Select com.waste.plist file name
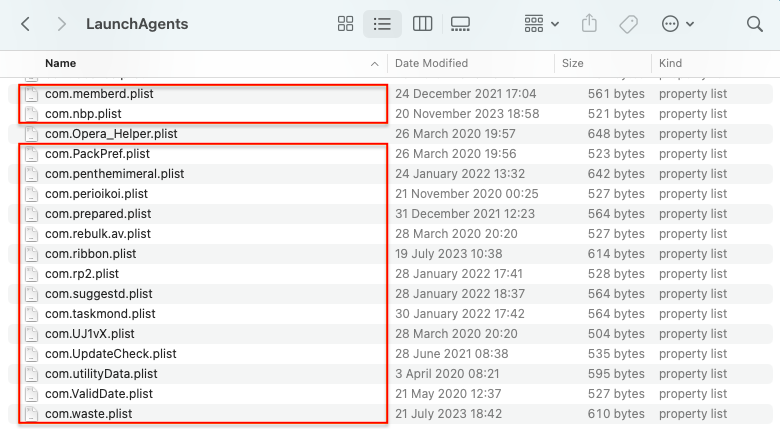The height and width of the screenshot is (431, 780). 89,414
